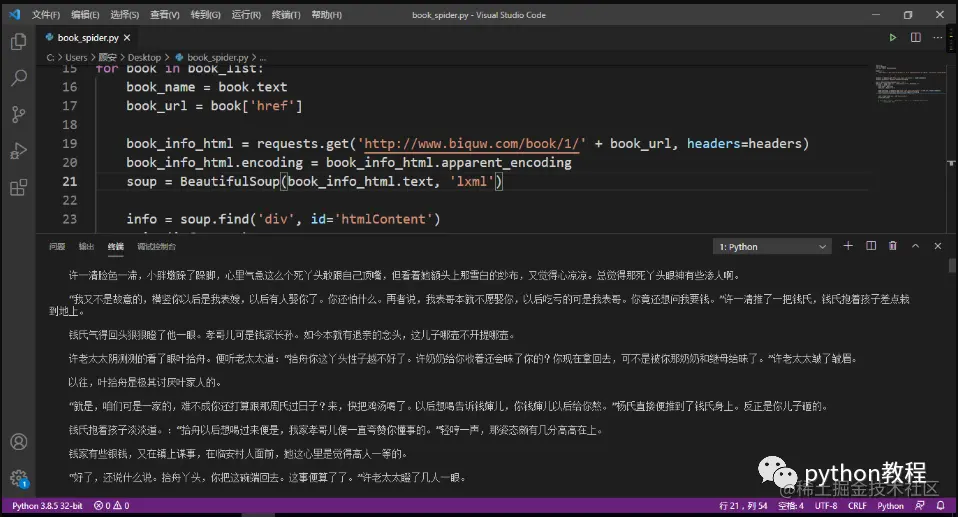Switch to the 问题 panel tab
The height and width of the screenshot is (517, 958).
coord(57,246)
